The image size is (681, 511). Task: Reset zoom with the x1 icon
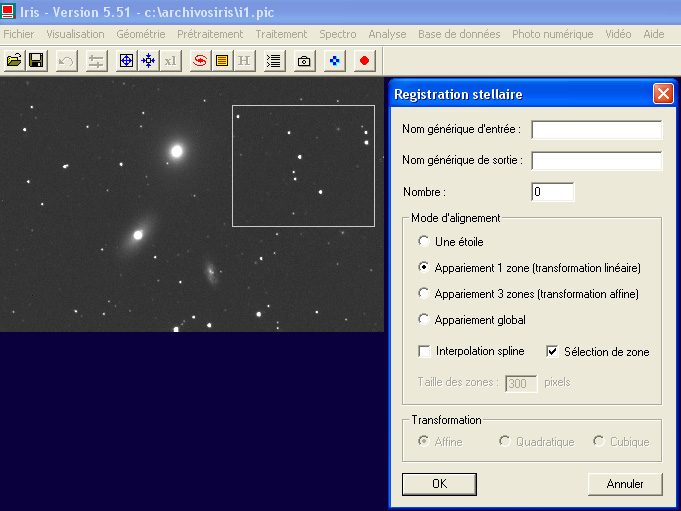pos(171,61)
